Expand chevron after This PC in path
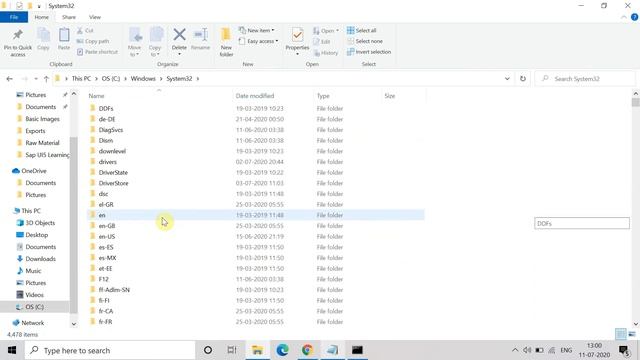Image resolution: width=640 pixels, height=360 pixels. click(x=96, y=79)
